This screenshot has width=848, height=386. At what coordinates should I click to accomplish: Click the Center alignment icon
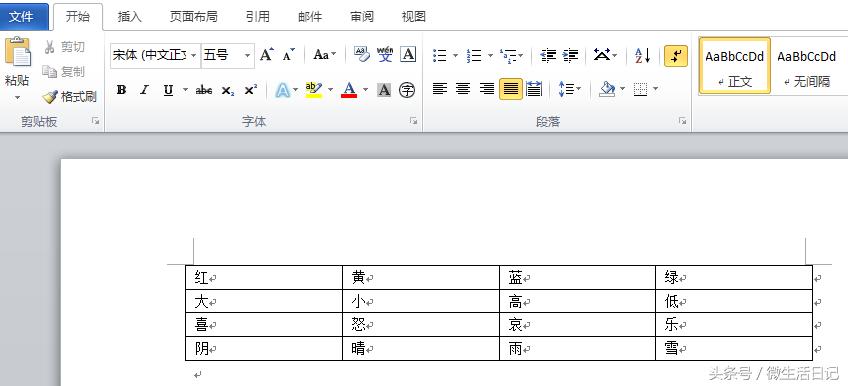463,89
